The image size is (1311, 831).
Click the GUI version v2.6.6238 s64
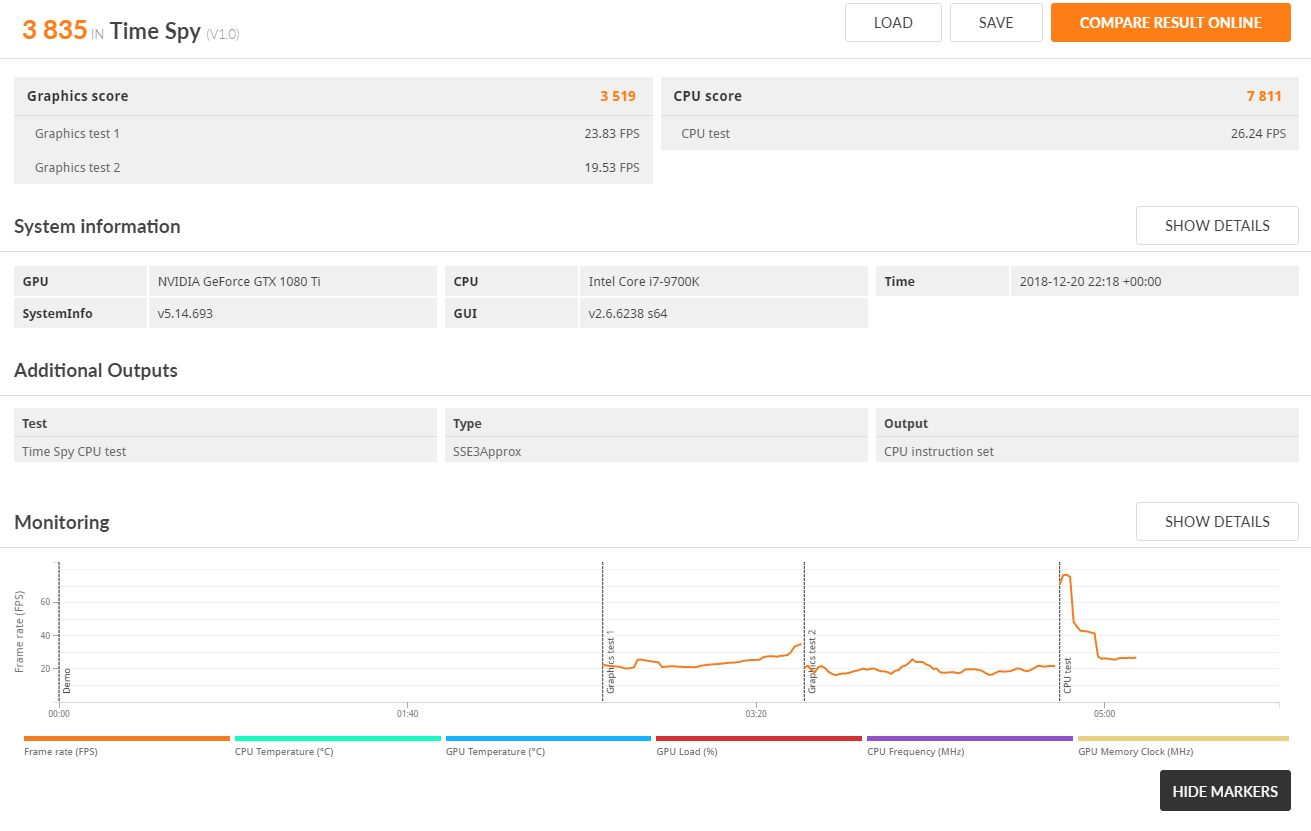(628, 313)
